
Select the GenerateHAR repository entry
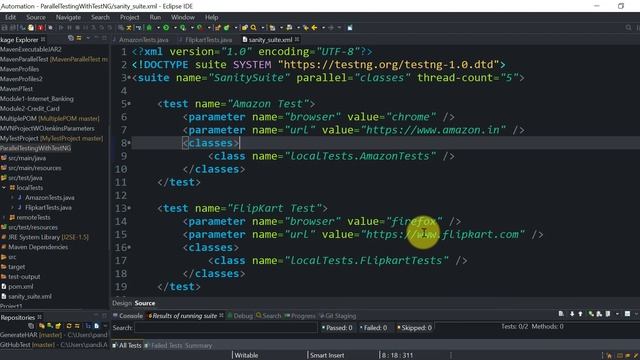pyautogui.click(x=54, y=335)
